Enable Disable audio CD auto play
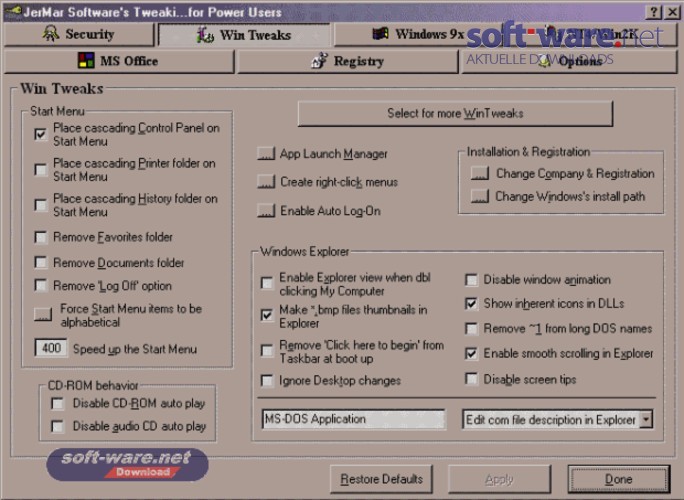The image size is (684, 500). 57,426
